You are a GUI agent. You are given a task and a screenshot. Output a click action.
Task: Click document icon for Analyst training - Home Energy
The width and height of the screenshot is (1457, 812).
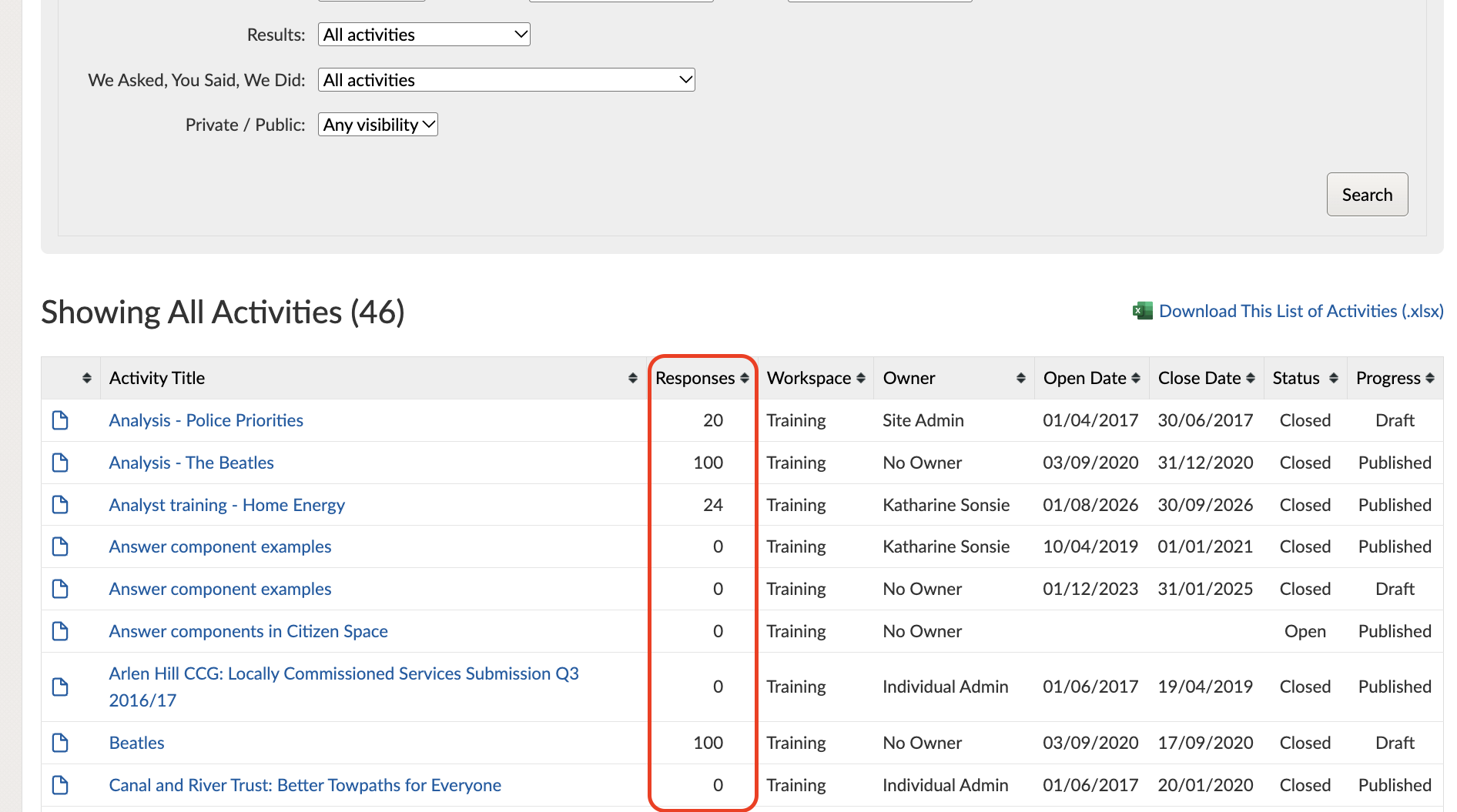pyautogui.click(x=60, y=505)
